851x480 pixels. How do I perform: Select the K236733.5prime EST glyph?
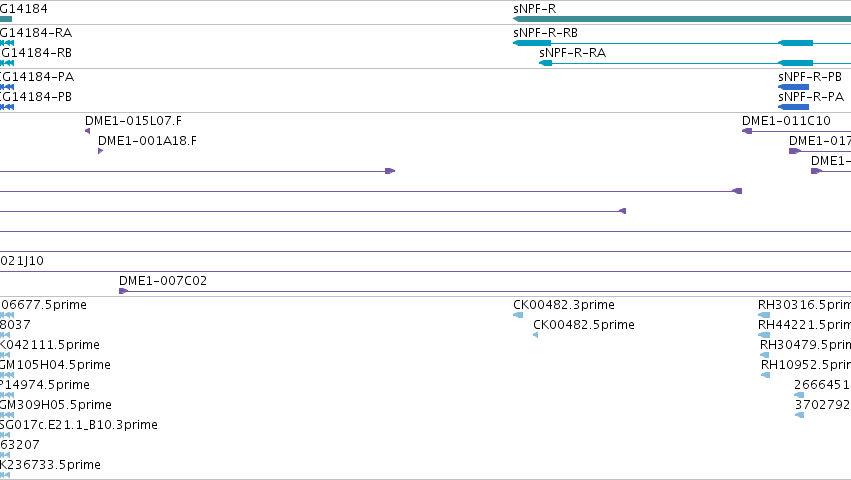tap(5, 475)
